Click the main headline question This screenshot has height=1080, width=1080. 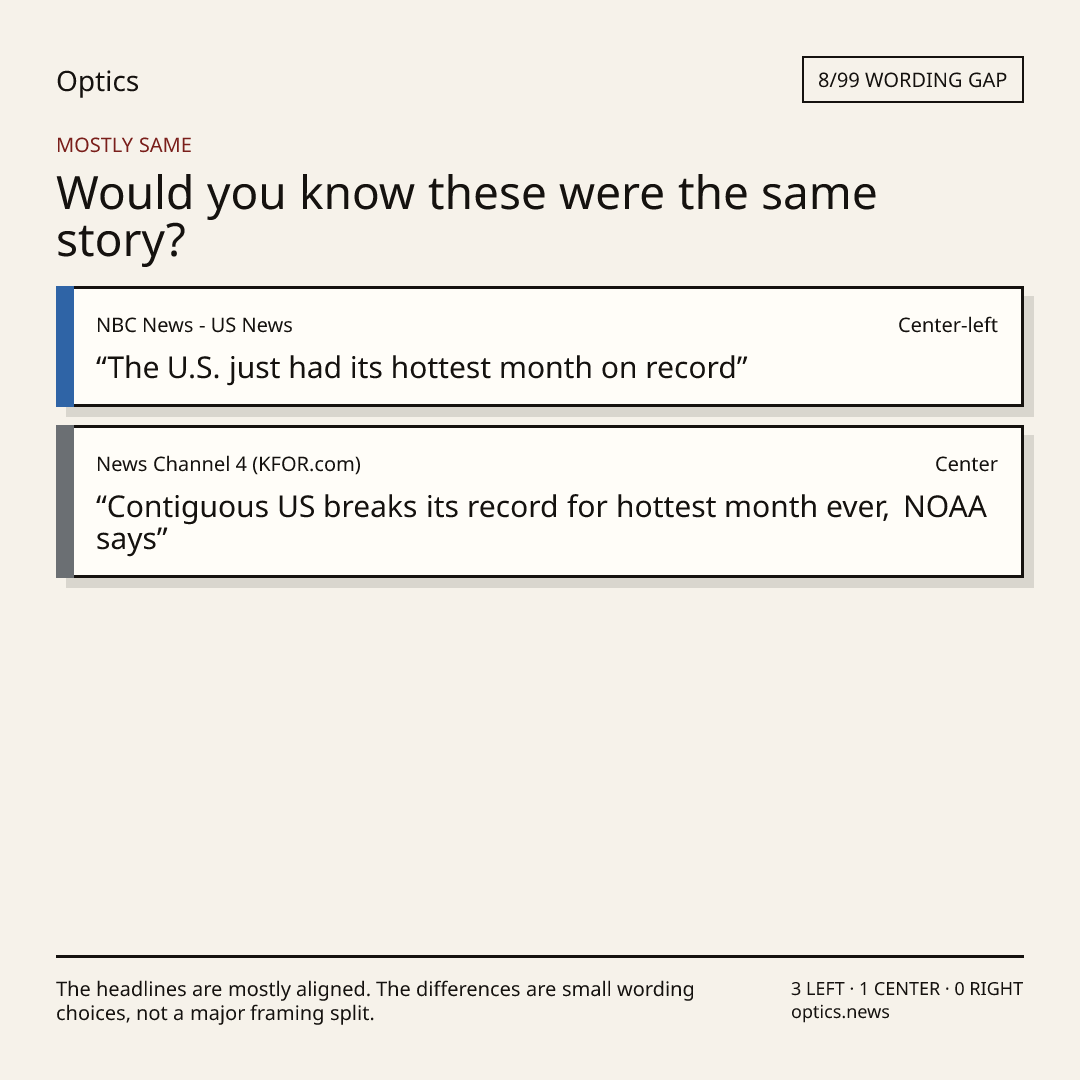[x=466, y=216]
